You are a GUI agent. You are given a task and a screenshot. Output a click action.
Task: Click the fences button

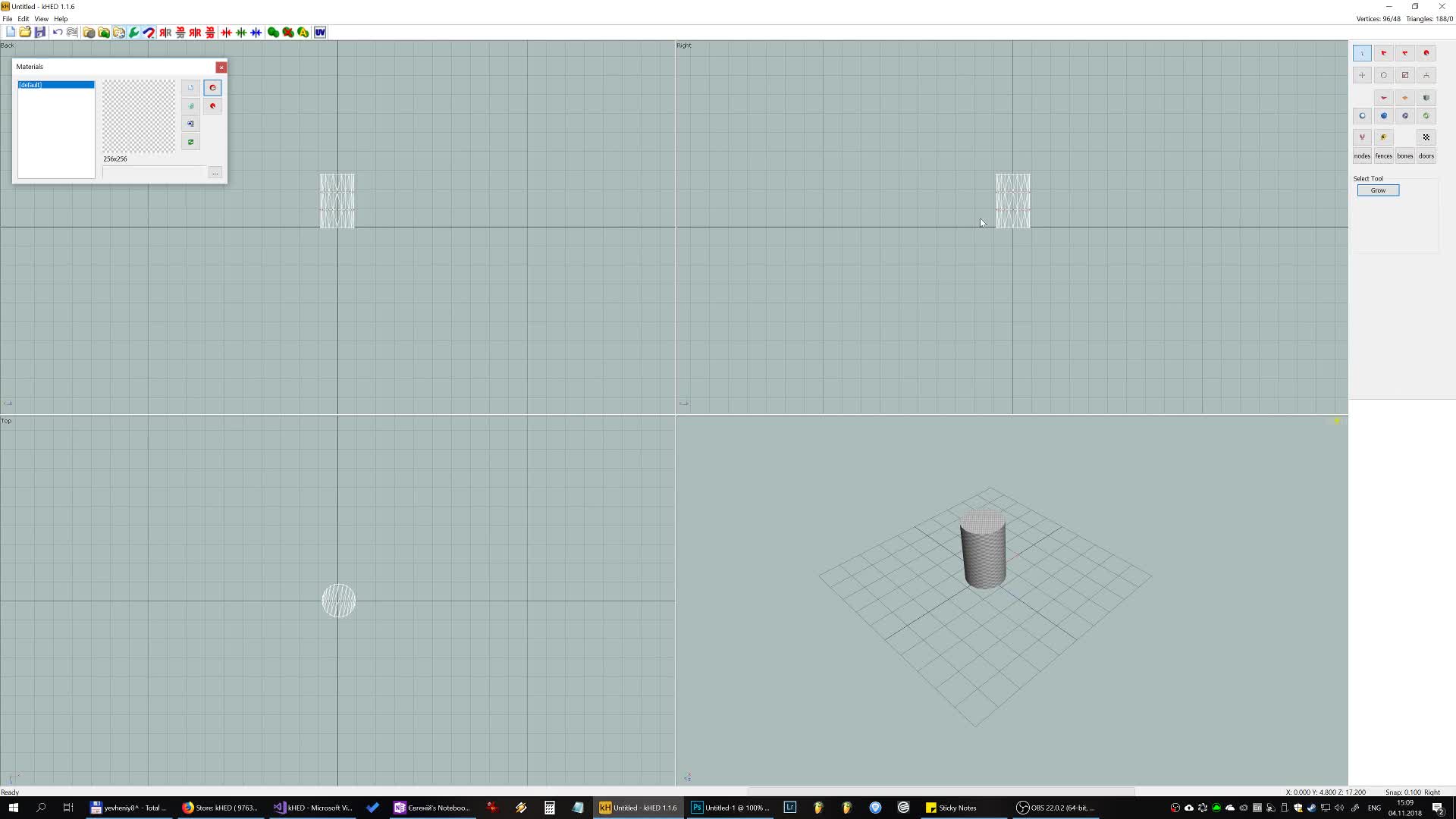(1384, 156)
